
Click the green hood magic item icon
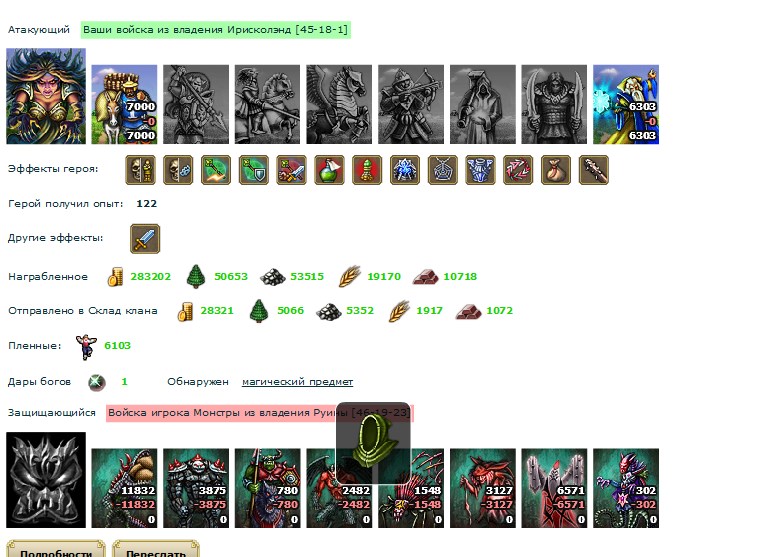click(373, 443)
